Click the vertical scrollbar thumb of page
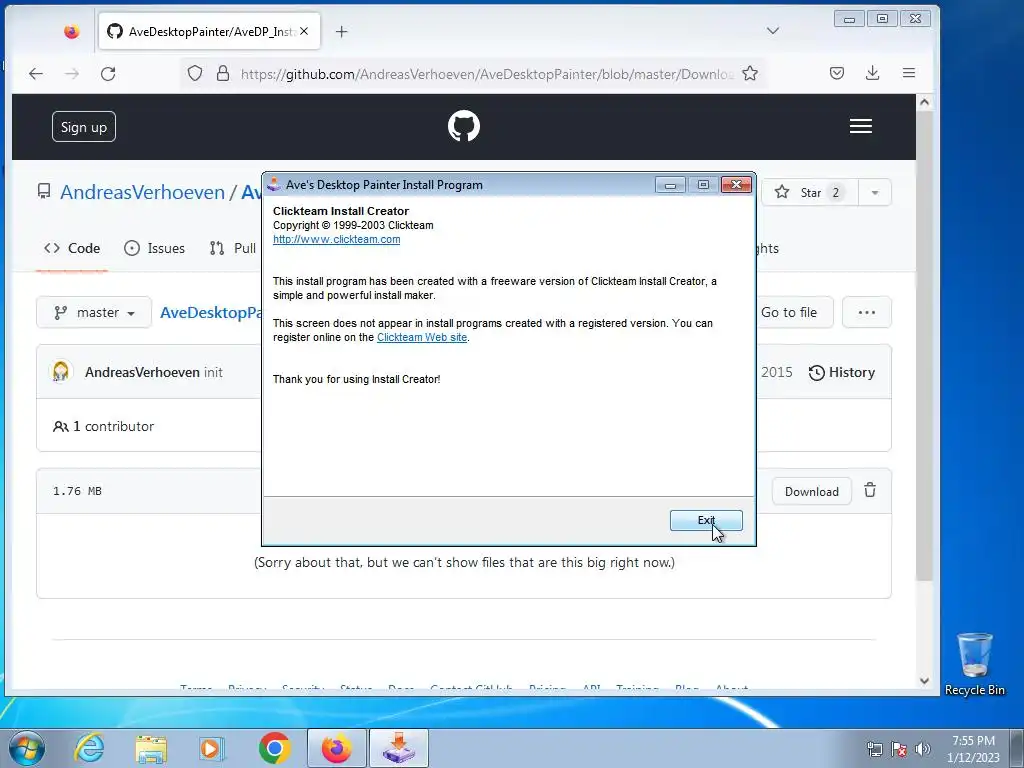 tap(924, 346)
